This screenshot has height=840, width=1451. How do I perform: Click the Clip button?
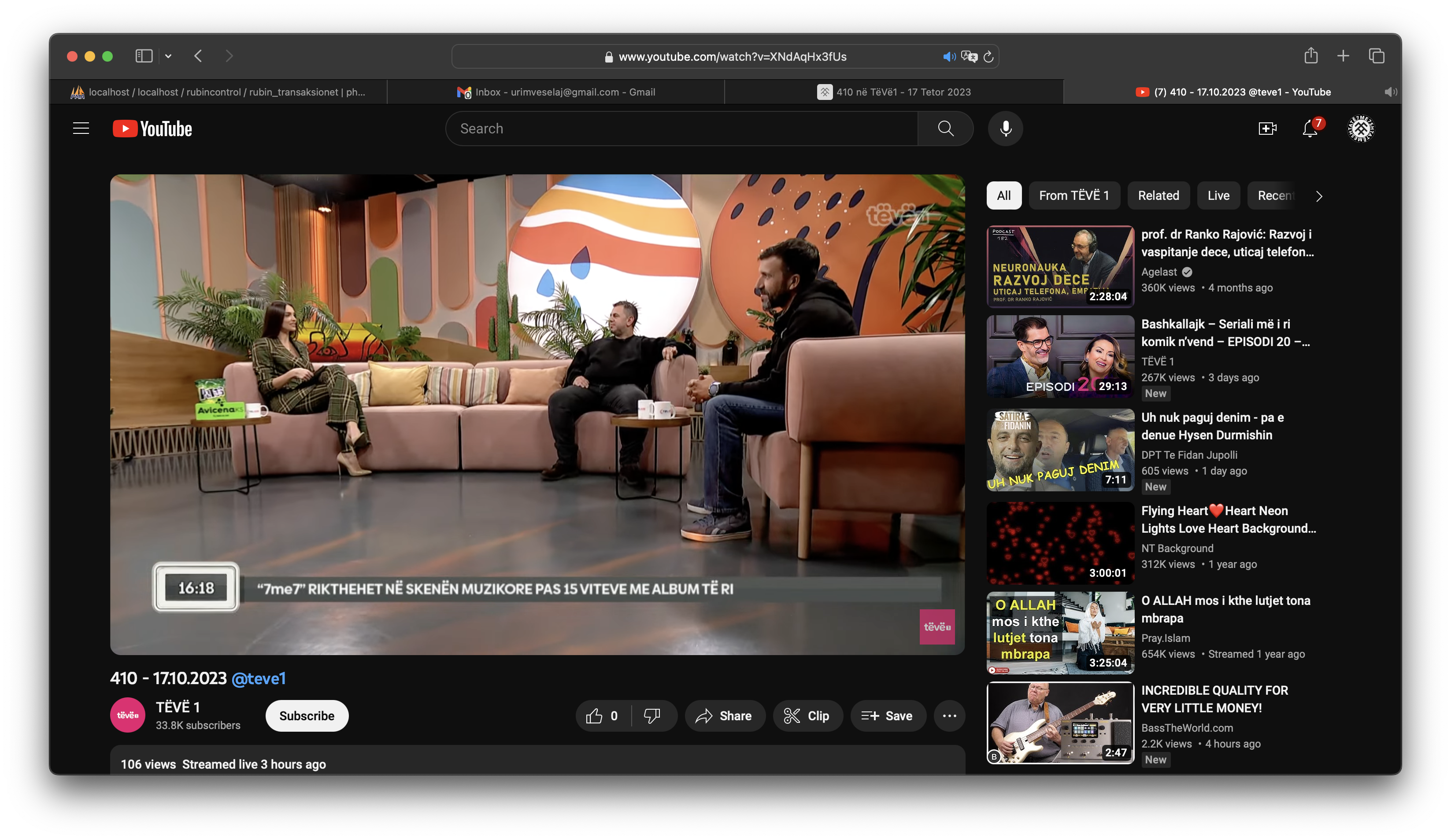pos(807,716)
